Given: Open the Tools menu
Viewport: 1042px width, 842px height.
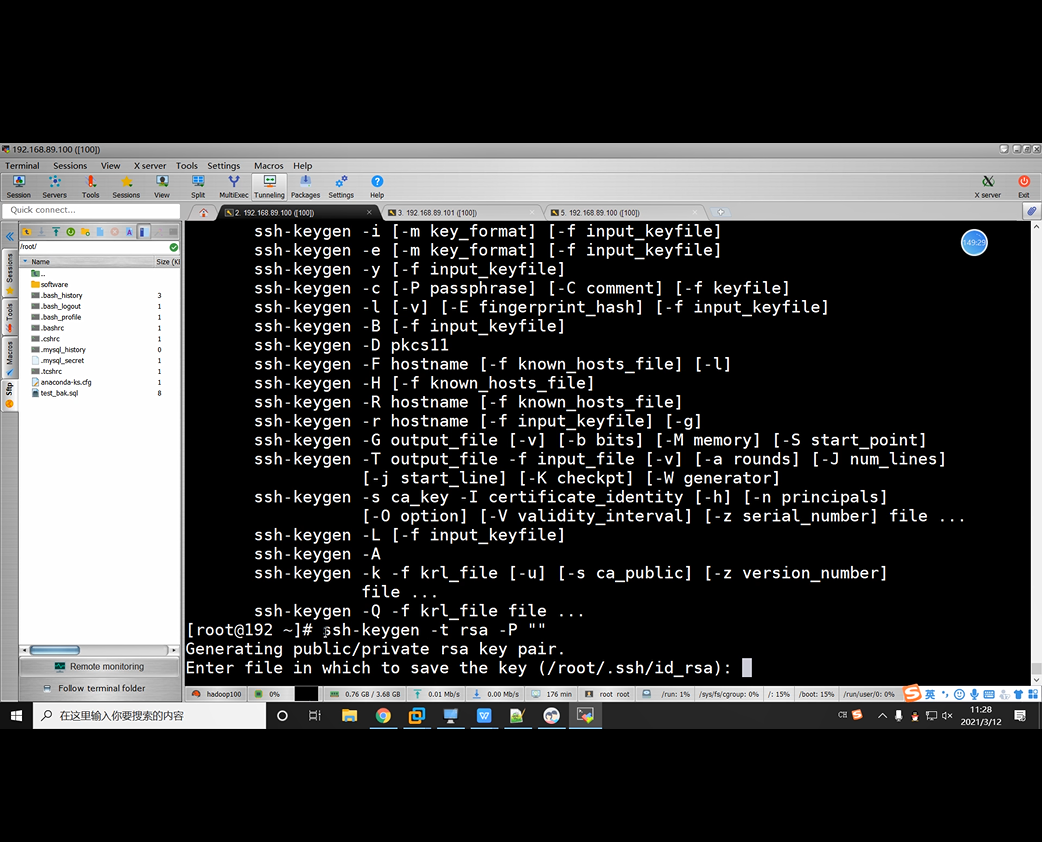Looking at the screenshot, I should click(187, 165).
